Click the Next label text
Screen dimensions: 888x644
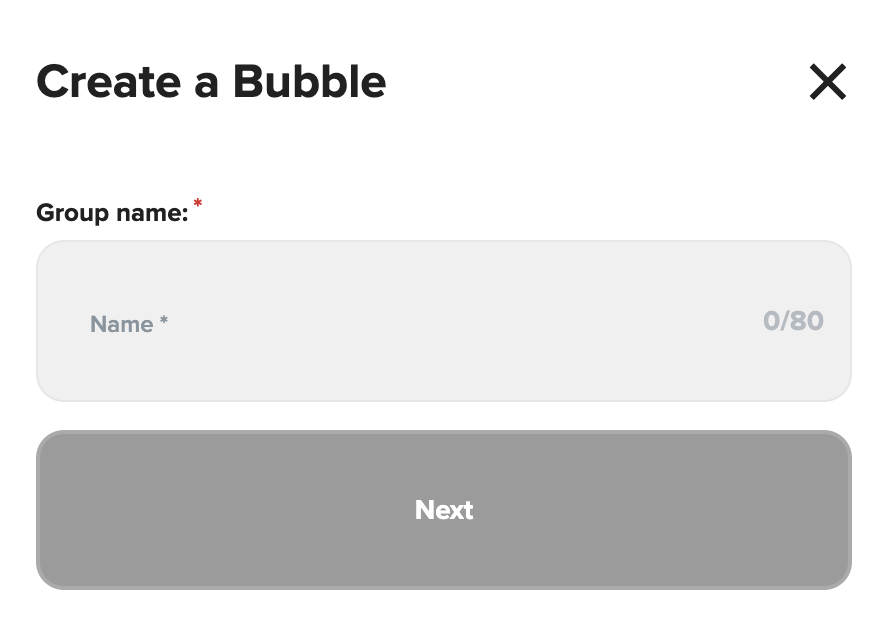point(444,510)
